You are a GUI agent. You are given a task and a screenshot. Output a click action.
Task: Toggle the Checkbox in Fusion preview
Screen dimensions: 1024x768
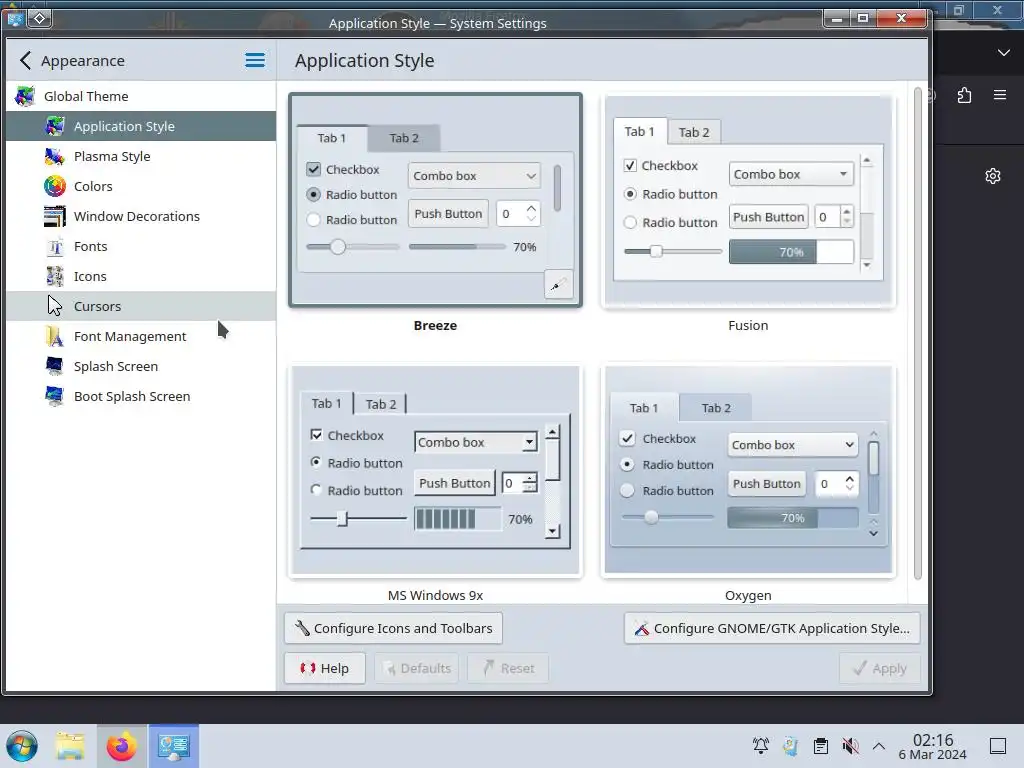coord(630,166)
